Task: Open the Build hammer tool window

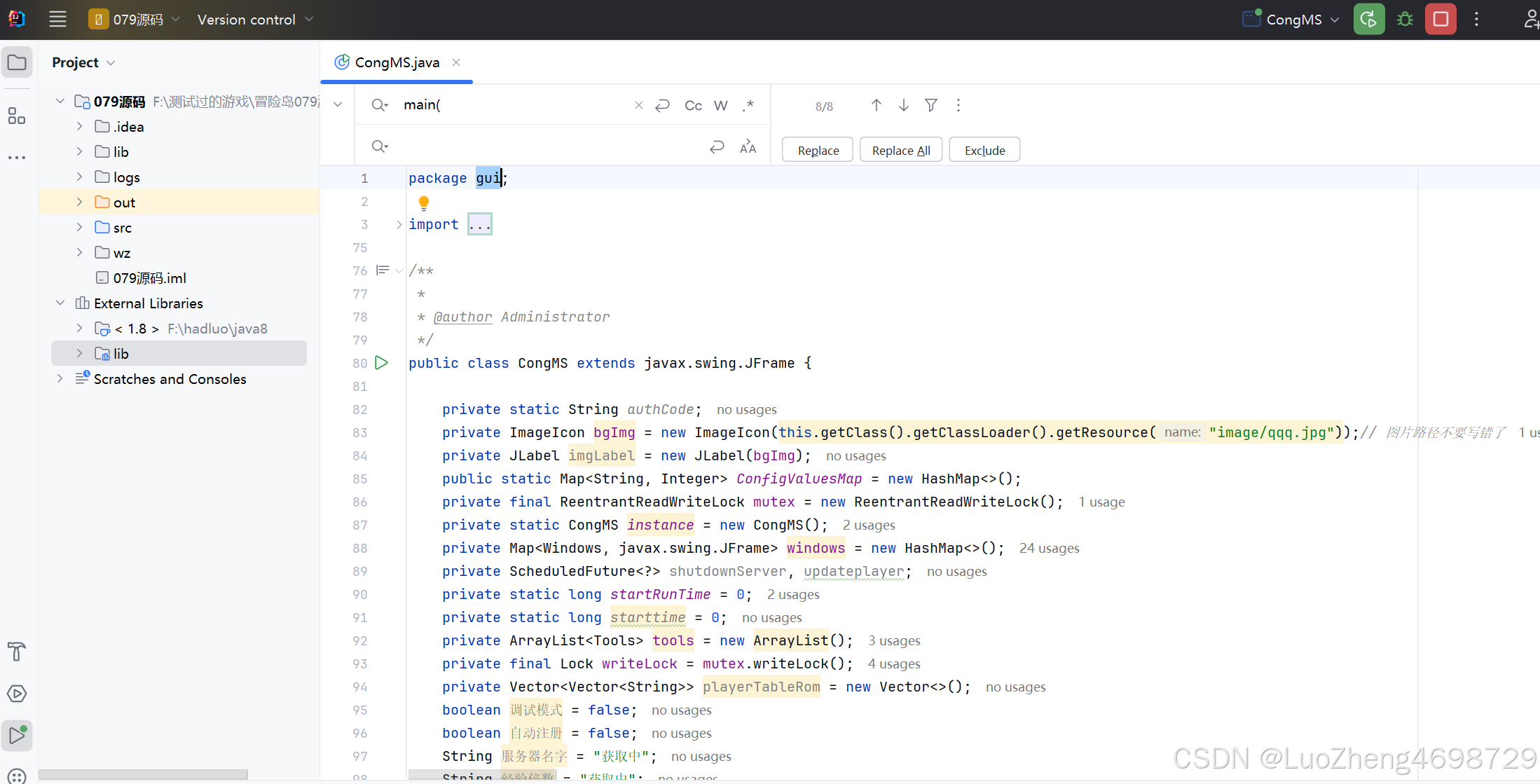Action: [x=17, y=652]
